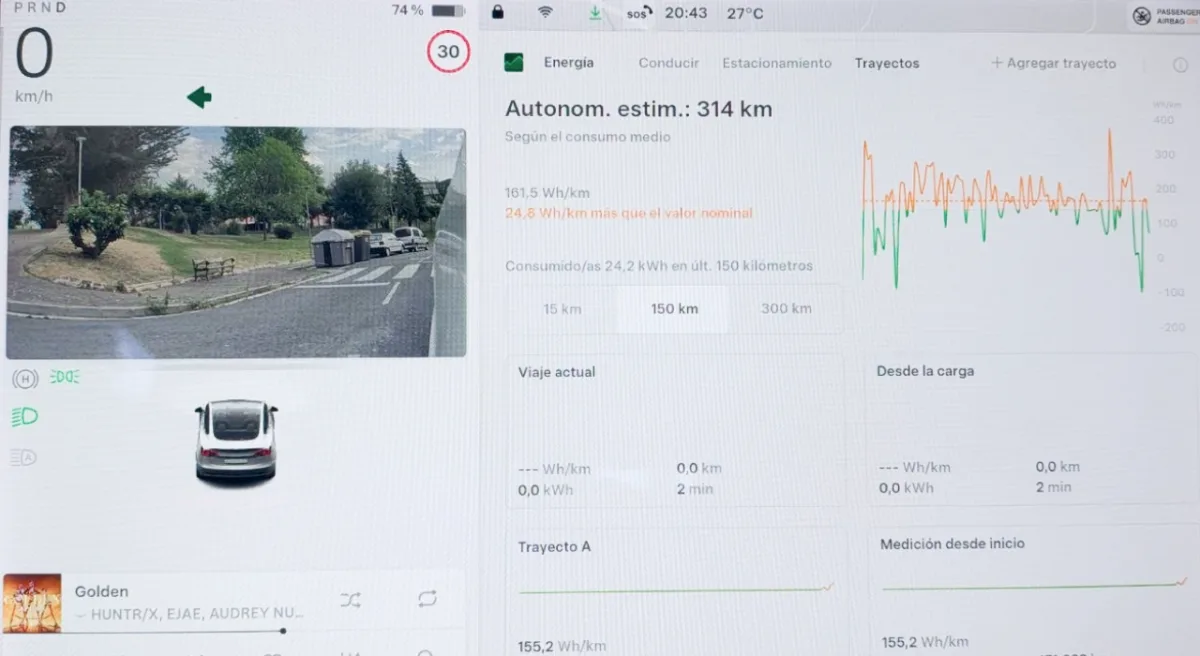Tap the SOS status icon

pyautogui.click(x=639, y=13)
